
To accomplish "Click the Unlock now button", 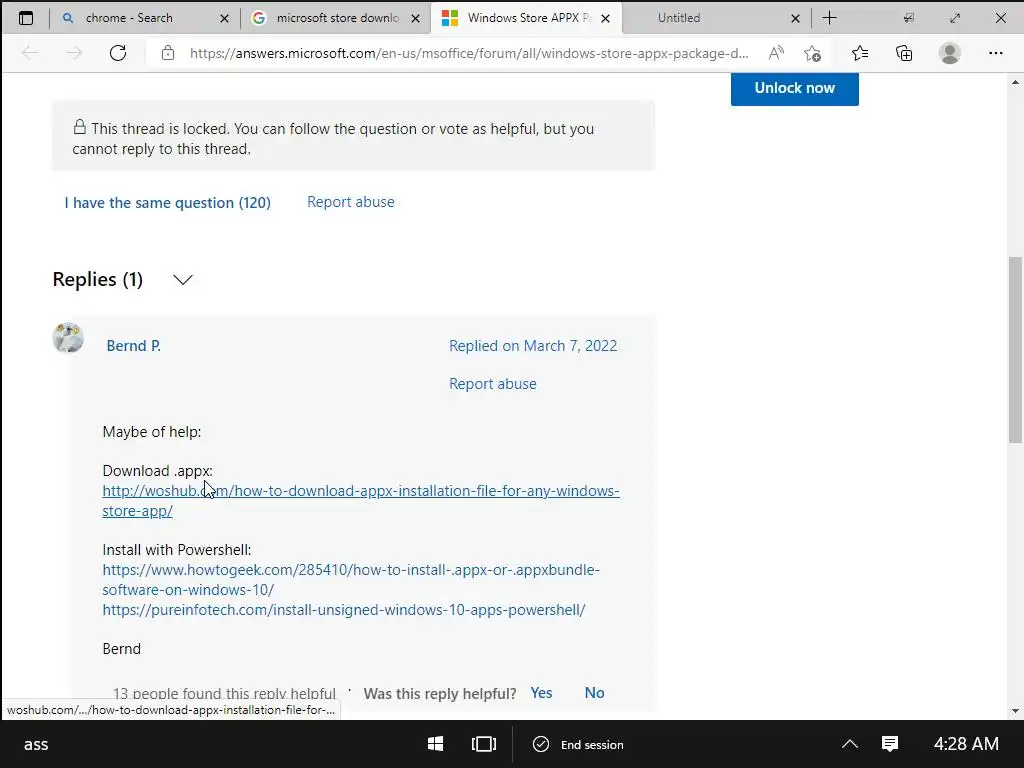I will pyautogui.click(x=795, y=88).
